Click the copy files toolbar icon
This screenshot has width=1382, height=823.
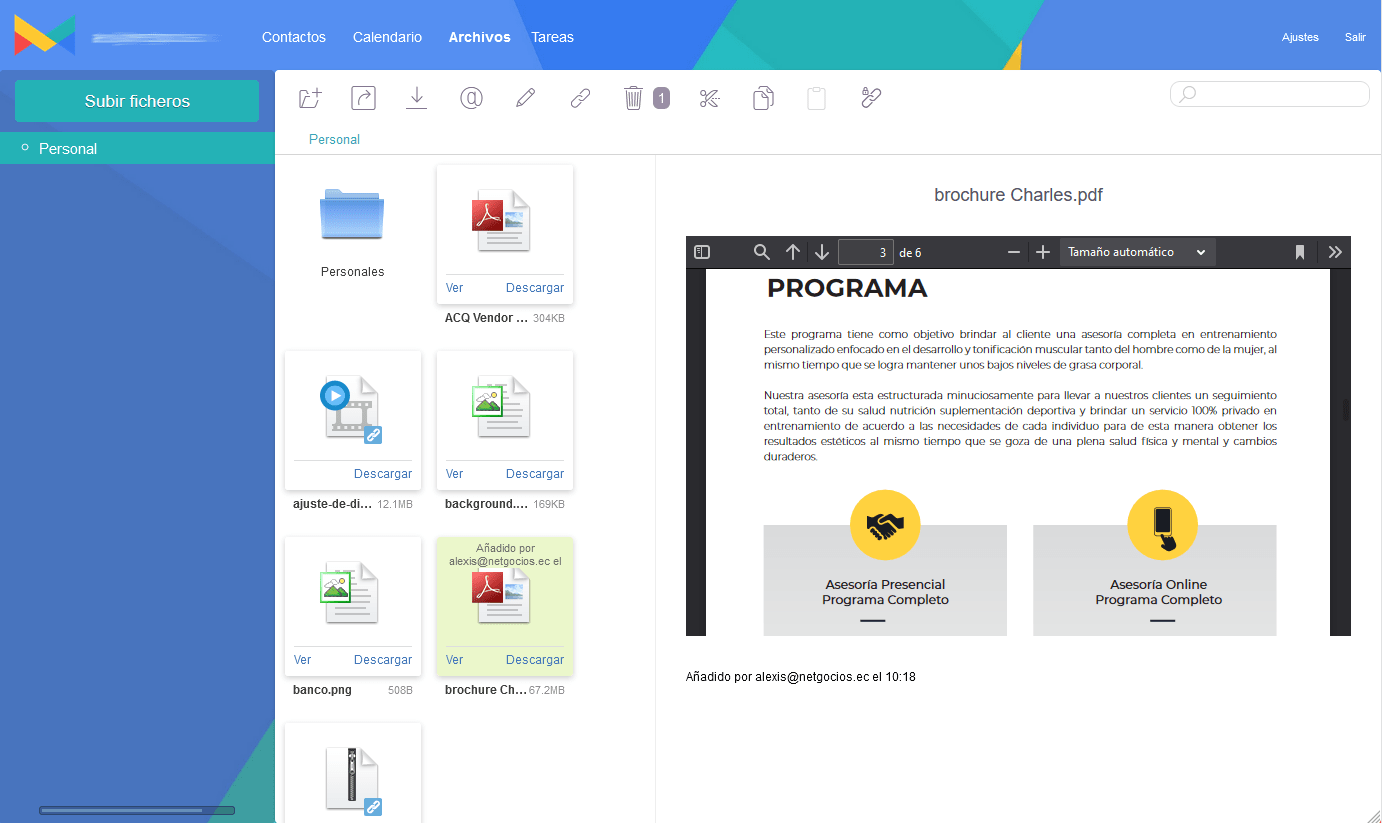pos(763,98)
